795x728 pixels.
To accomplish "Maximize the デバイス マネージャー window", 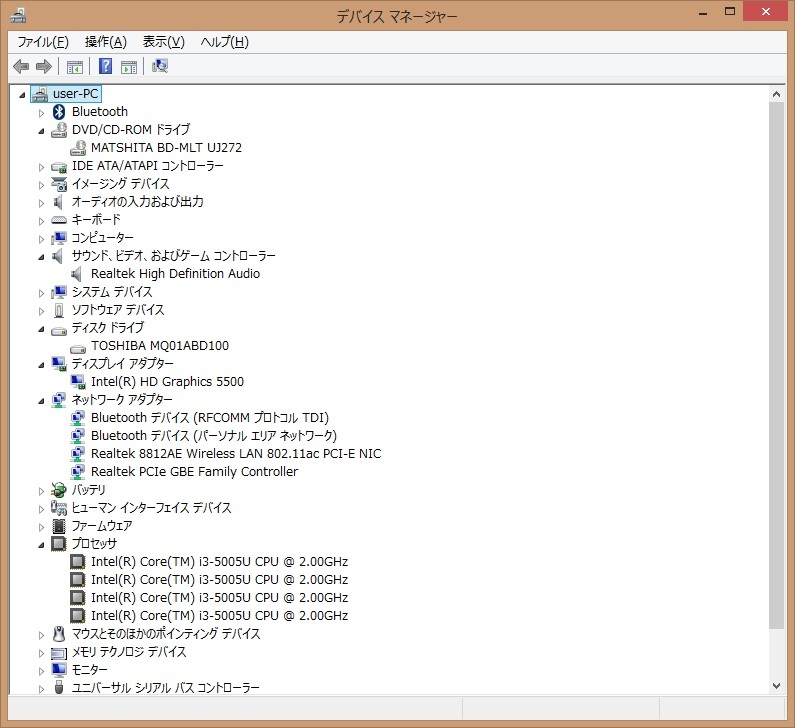I will click(730, 12).
